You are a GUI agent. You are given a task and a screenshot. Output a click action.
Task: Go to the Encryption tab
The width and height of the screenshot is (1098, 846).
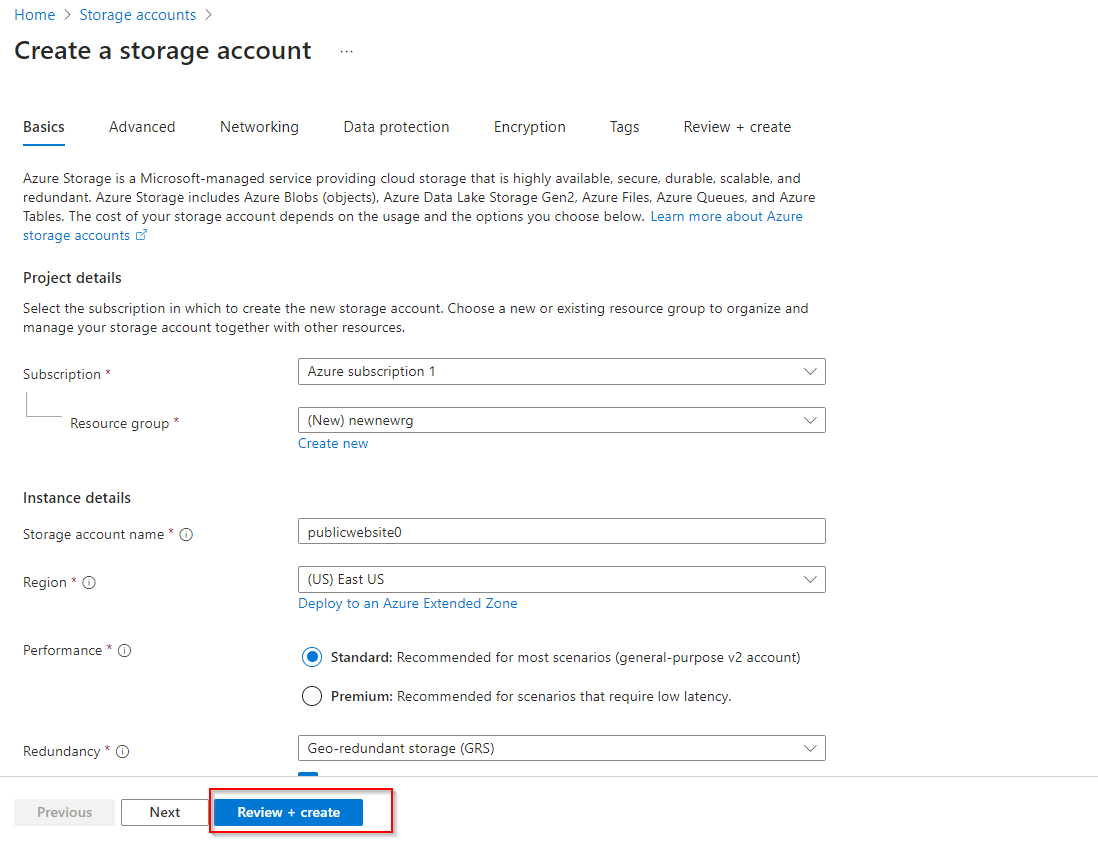coord(529,127)
